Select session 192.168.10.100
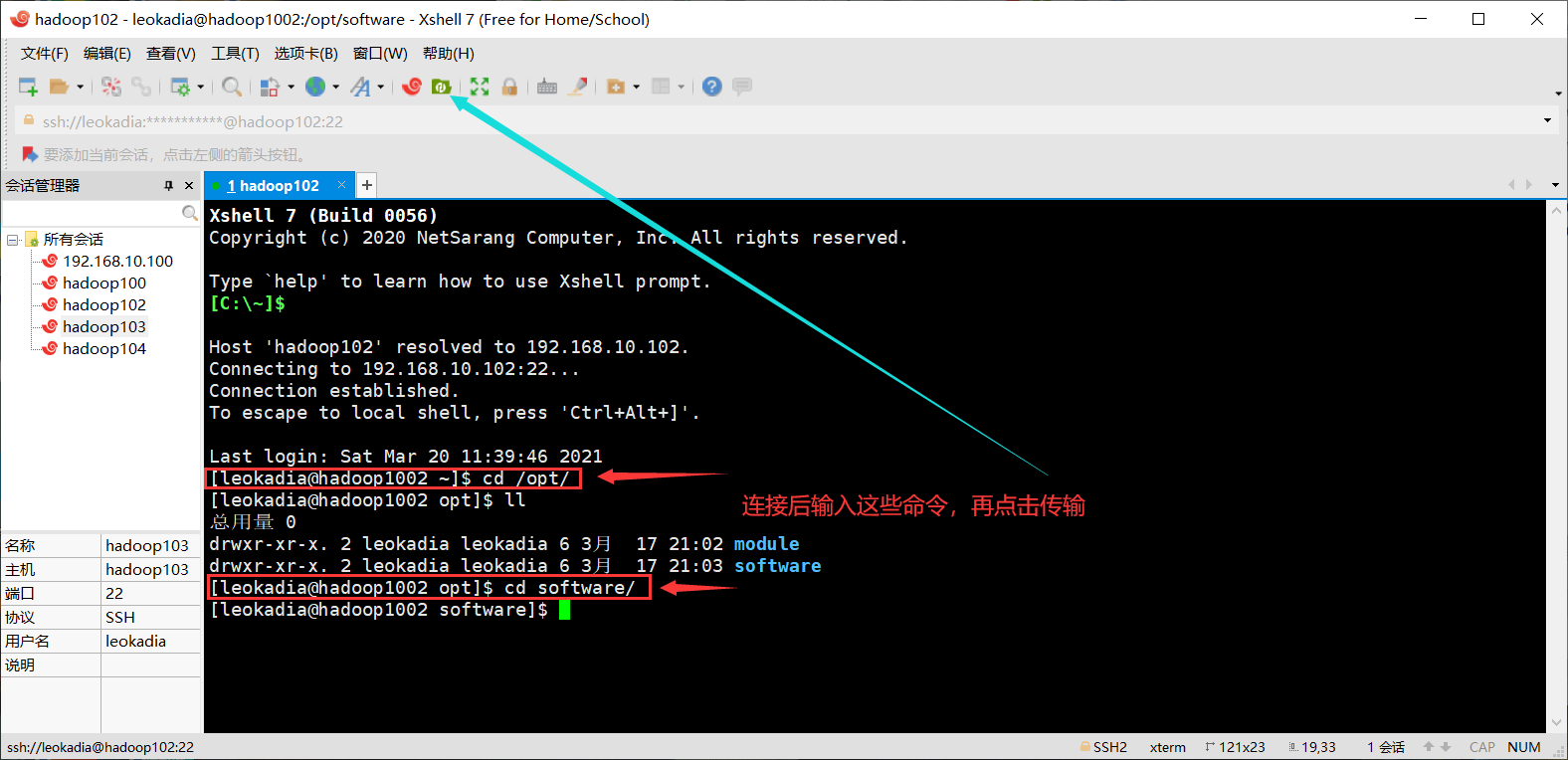Screen dimensions: 1568x760 coord(117,262)
